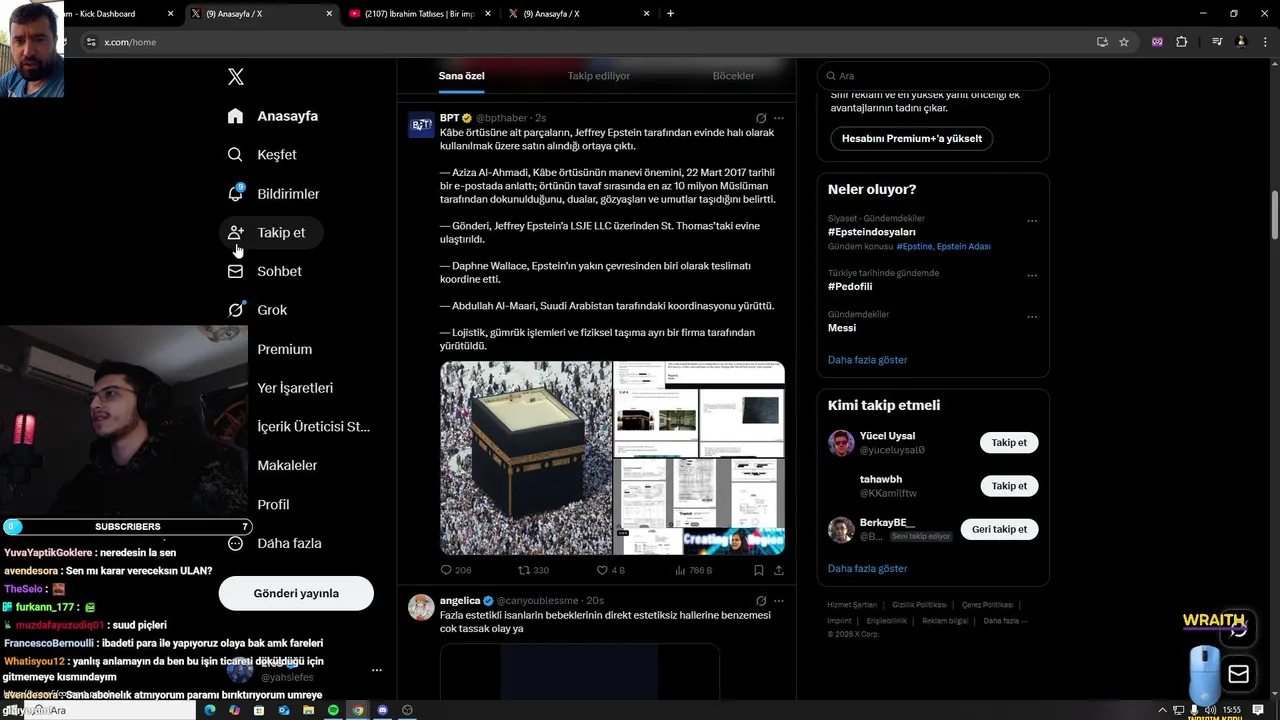Screen dimensions: 1280x720
Task: Click the volume icon in system tray
Action: tap(1210, 710)
